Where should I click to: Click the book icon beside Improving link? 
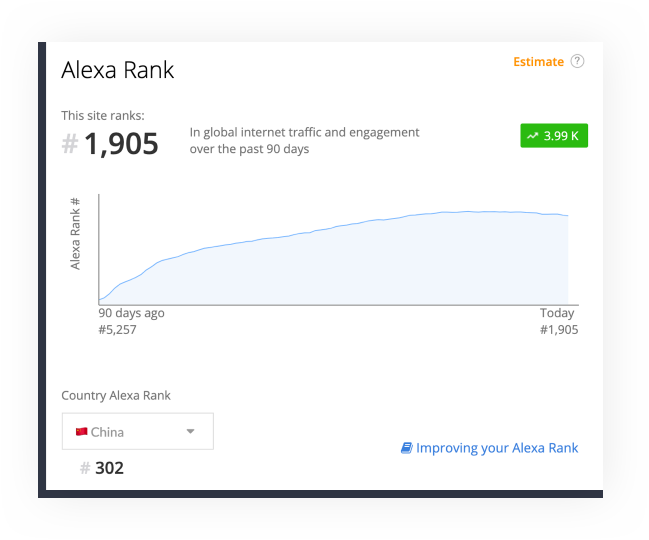(406, 448)
